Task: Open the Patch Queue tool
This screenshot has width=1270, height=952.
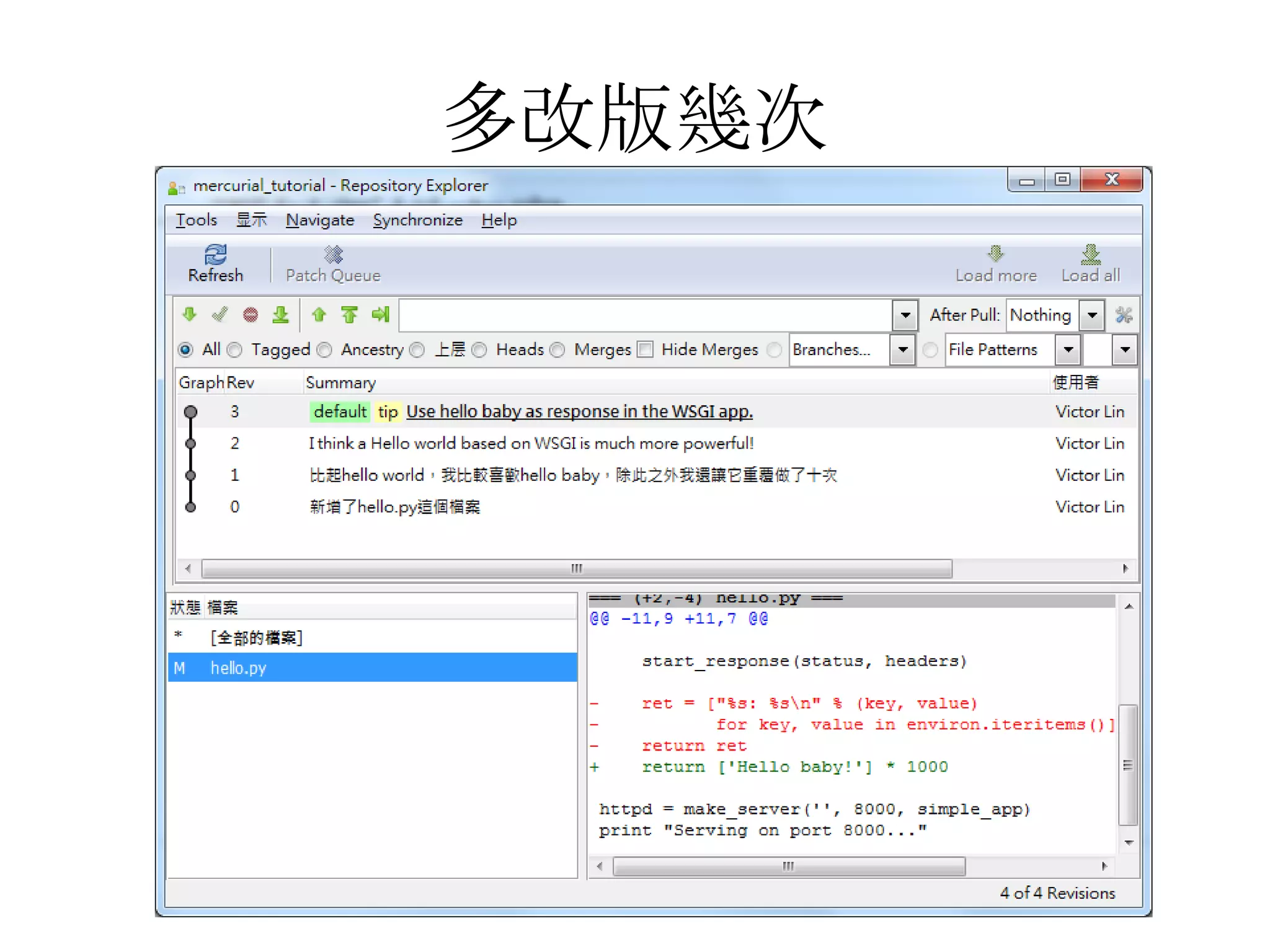Action: pyautogui.click(x=333, y=255)
